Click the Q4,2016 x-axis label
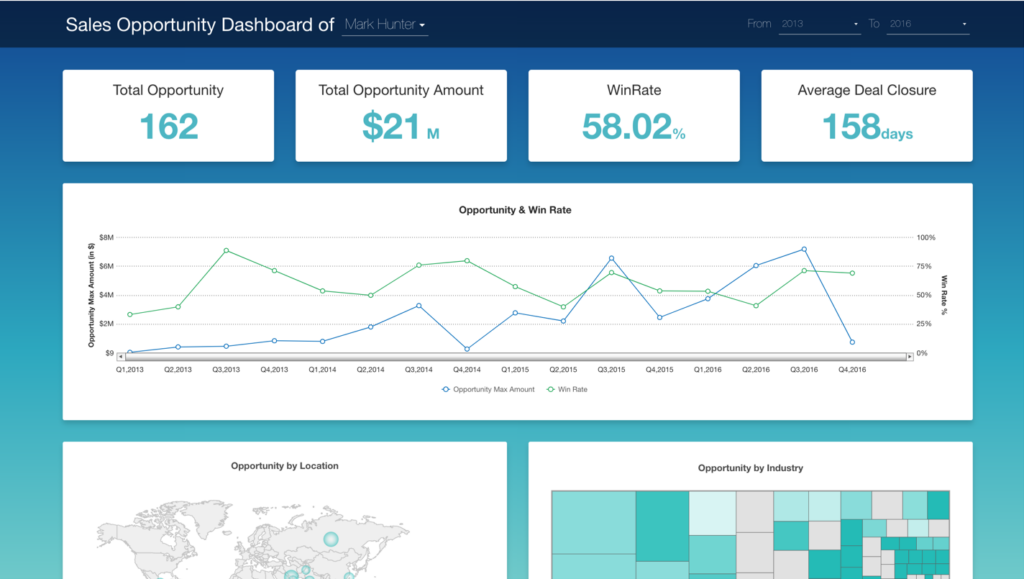1024x579 pixels. pyautogui.click(x=852, y=369)
